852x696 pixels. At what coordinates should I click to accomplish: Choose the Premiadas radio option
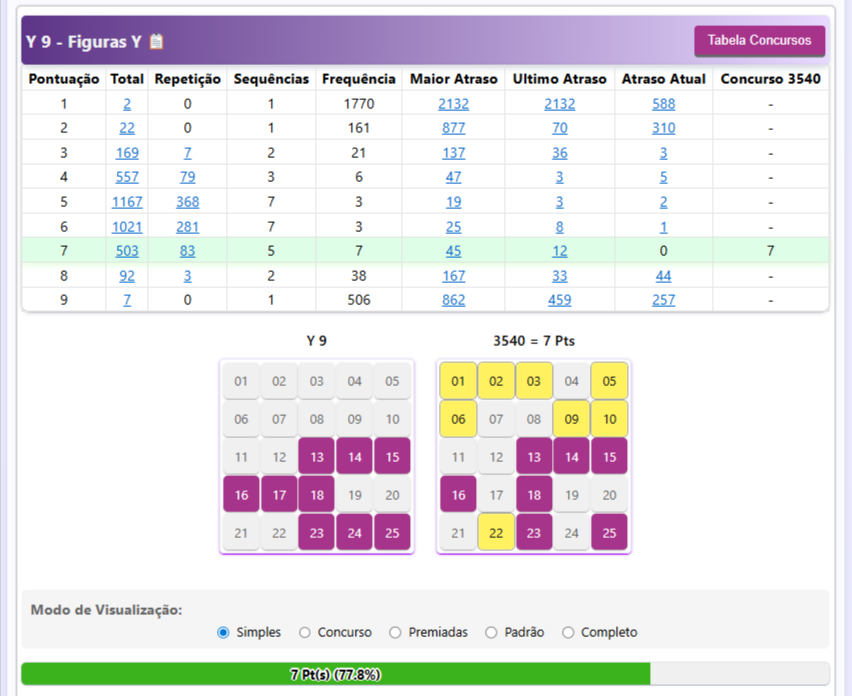click(395, 632)
